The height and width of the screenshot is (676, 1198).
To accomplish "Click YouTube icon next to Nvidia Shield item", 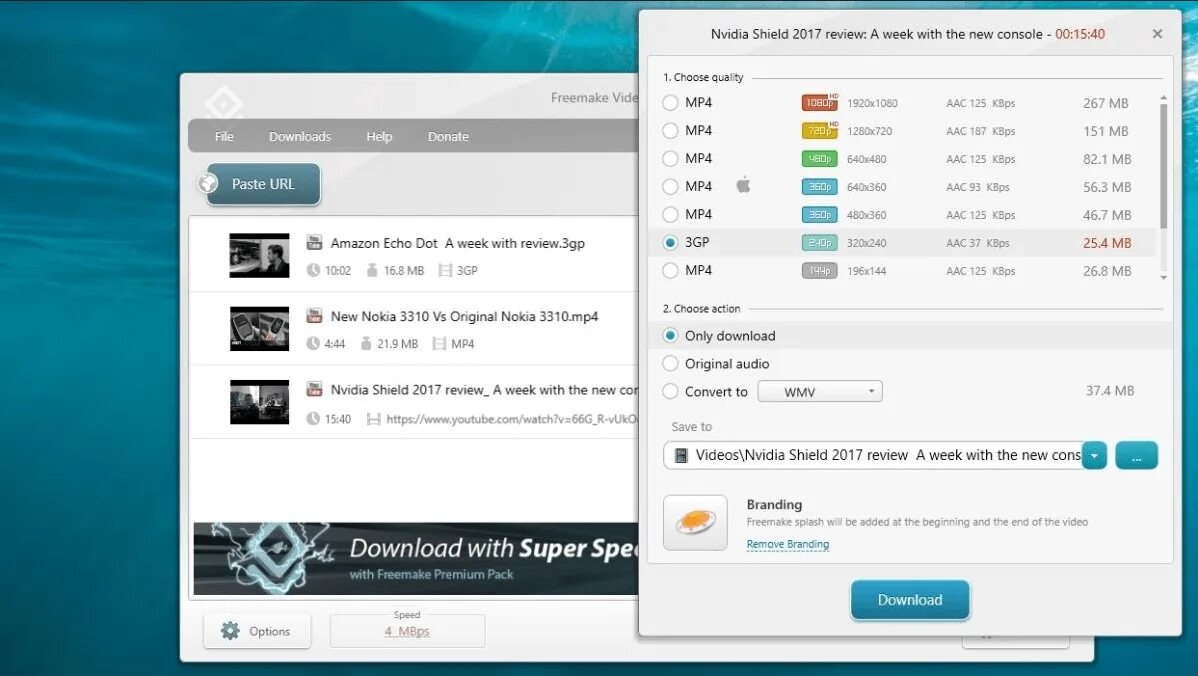I will coord(314,389).
